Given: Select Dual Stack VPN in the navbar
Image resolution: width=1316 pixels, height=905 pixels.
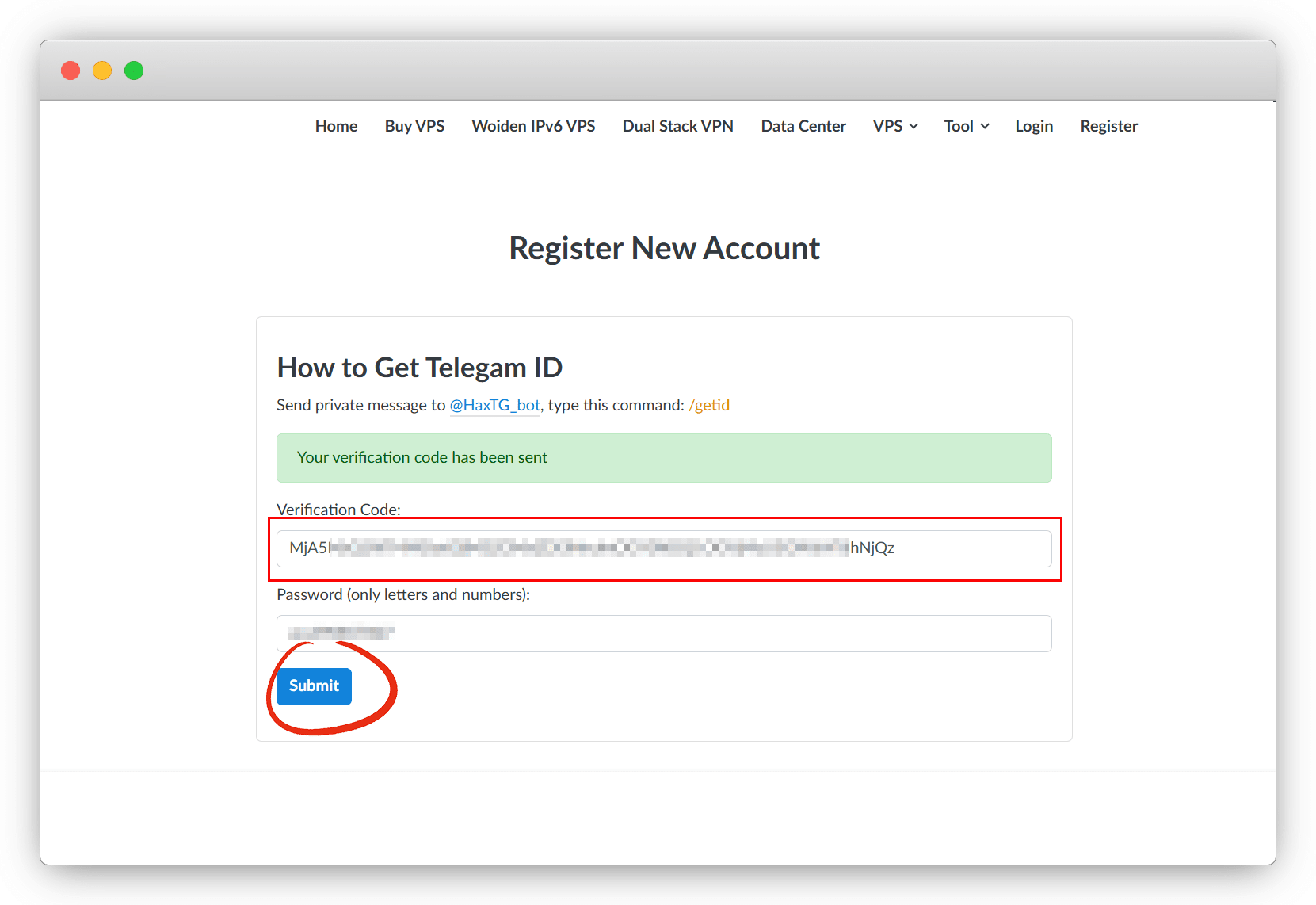Looking at the screenshot, I should tap(677, 126).
